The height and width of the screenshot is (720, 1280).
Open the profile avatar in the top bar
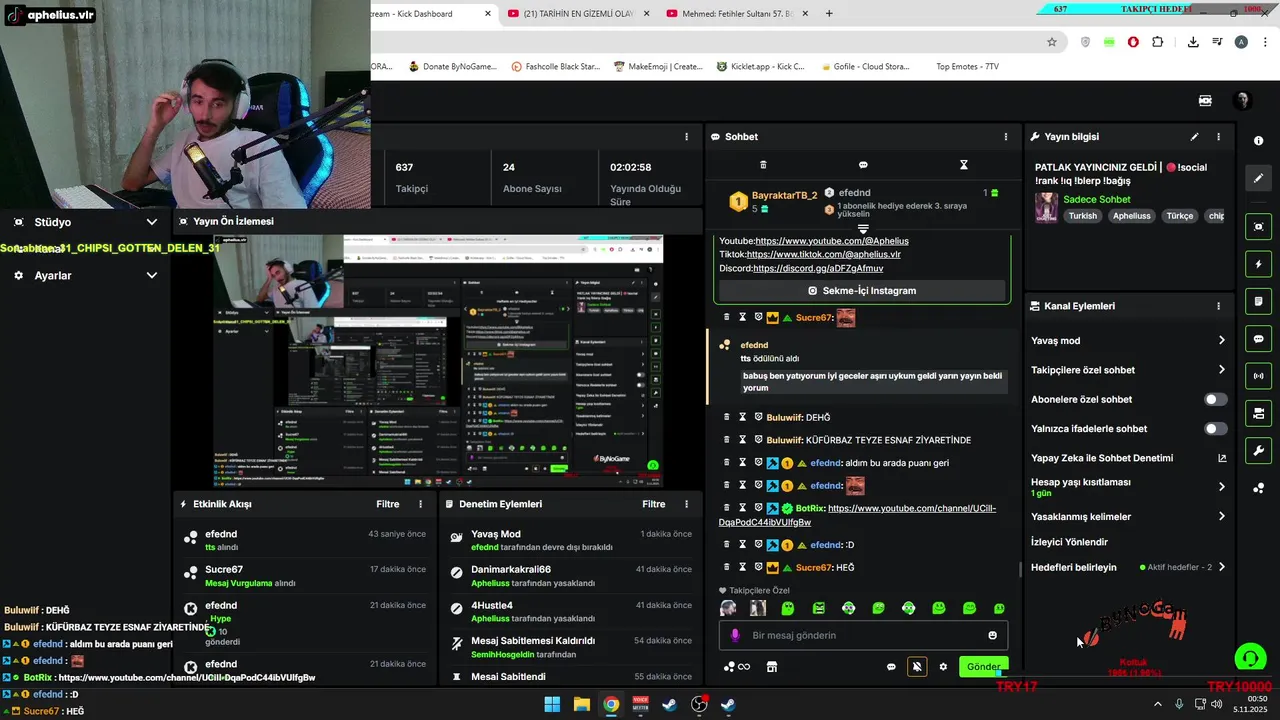tap(1242, 101)
